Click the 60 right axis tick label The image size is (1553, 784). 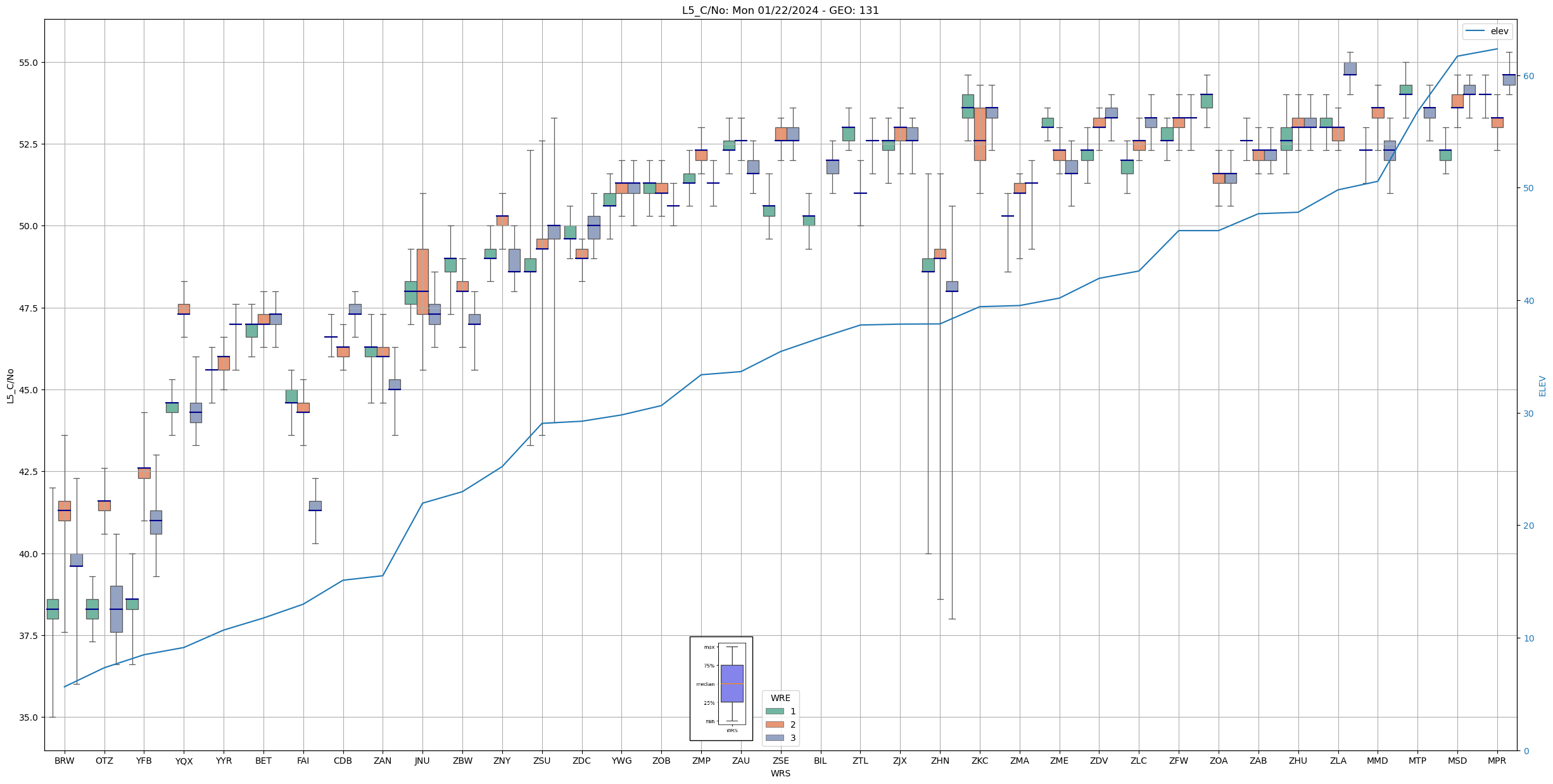pos(1529,76)
